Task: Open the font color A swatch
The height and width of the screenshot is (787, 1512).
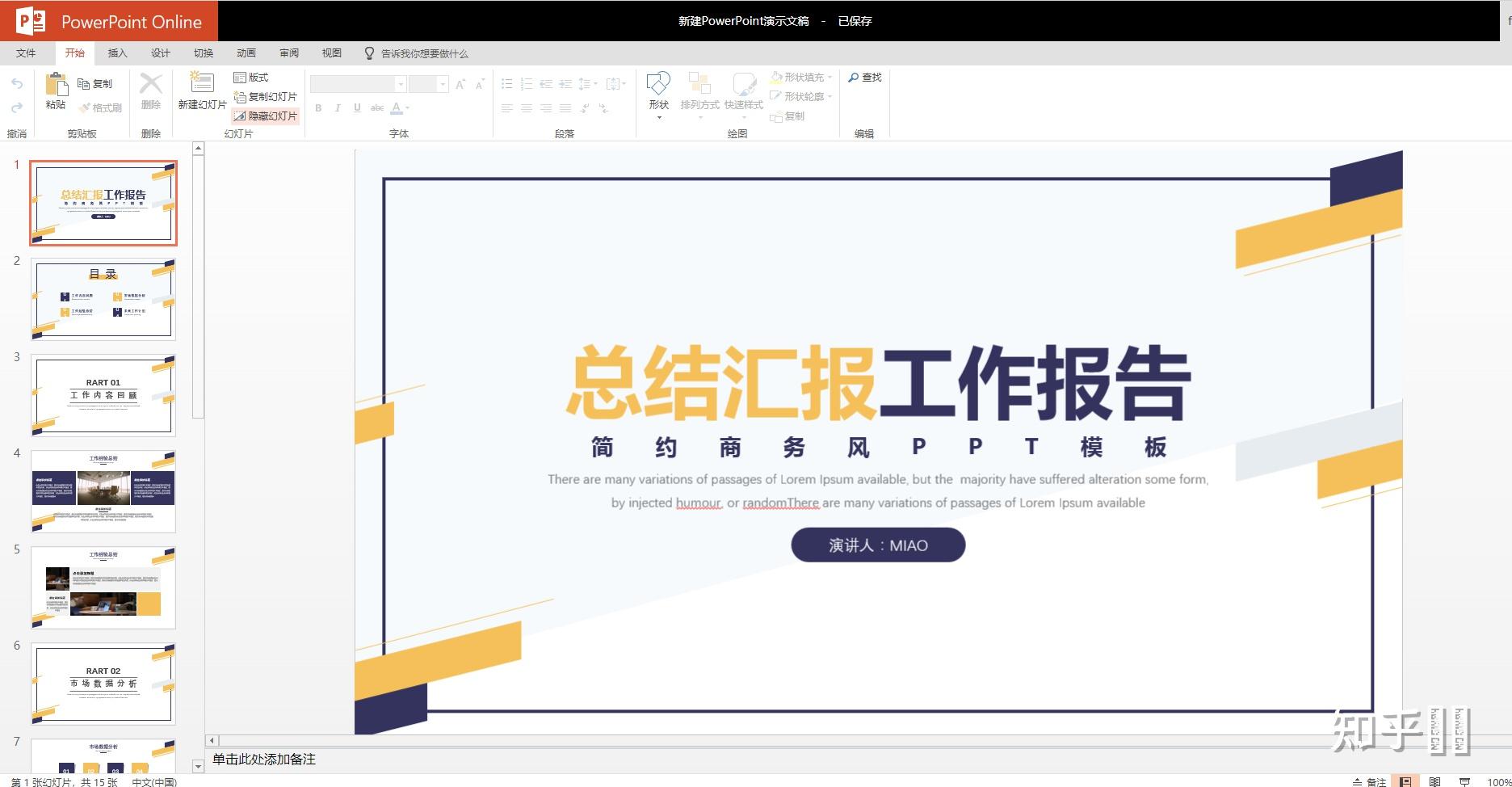Action: 396,107
